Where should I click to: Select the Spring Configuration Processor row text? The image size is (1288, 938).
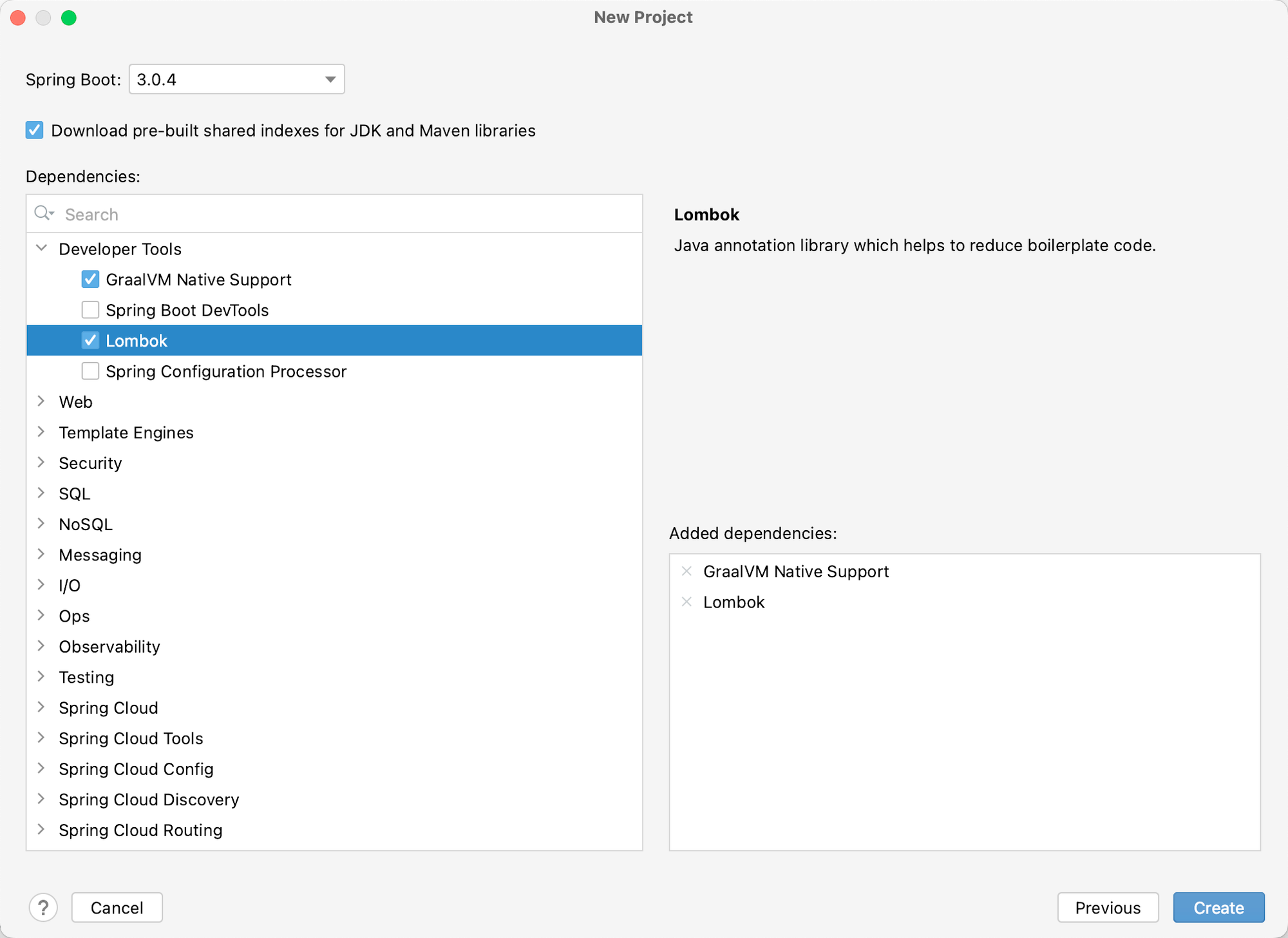tap(226, 371)
